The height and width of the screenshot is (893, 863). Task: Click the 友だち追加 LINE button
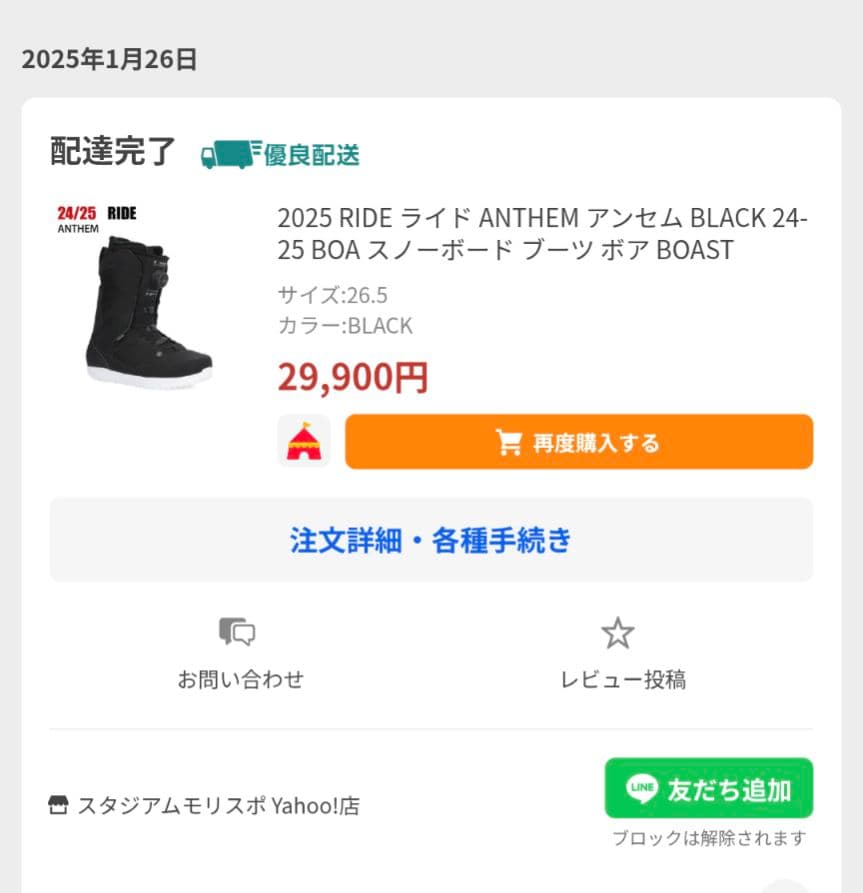(710, 789)
